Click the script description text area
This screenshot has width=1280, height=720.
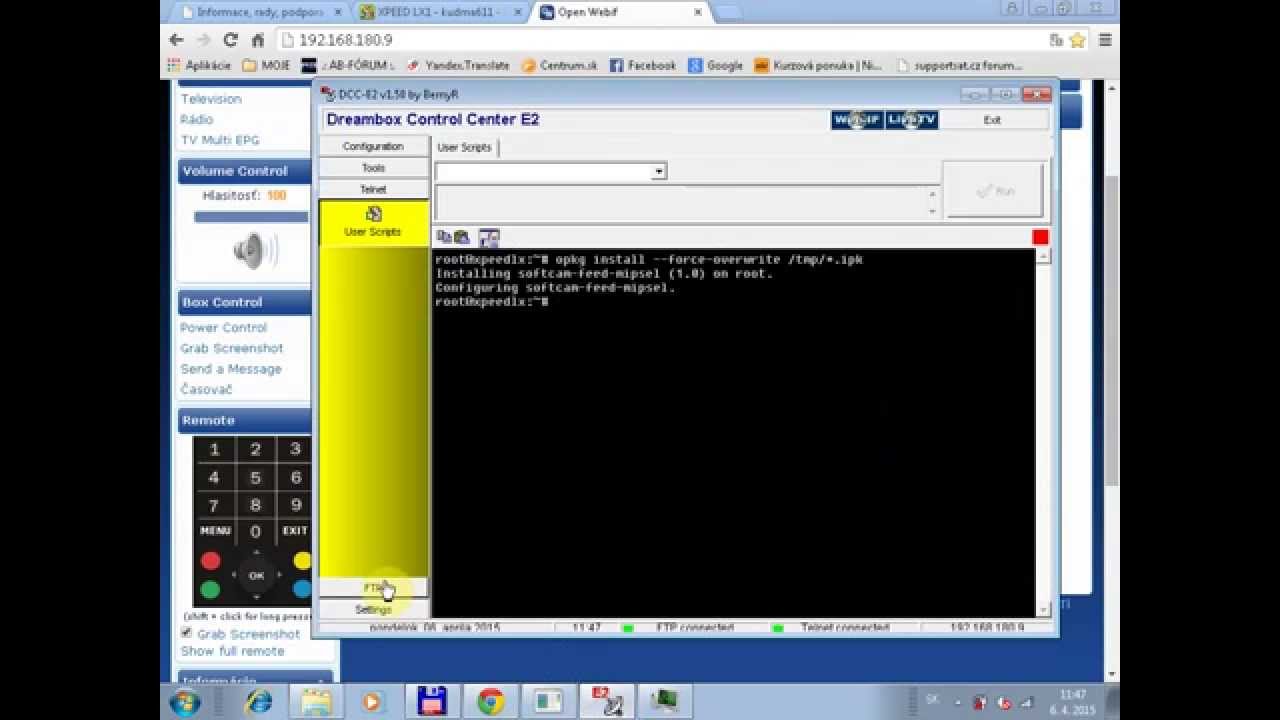pyautogui.click(x=680, y=203)
